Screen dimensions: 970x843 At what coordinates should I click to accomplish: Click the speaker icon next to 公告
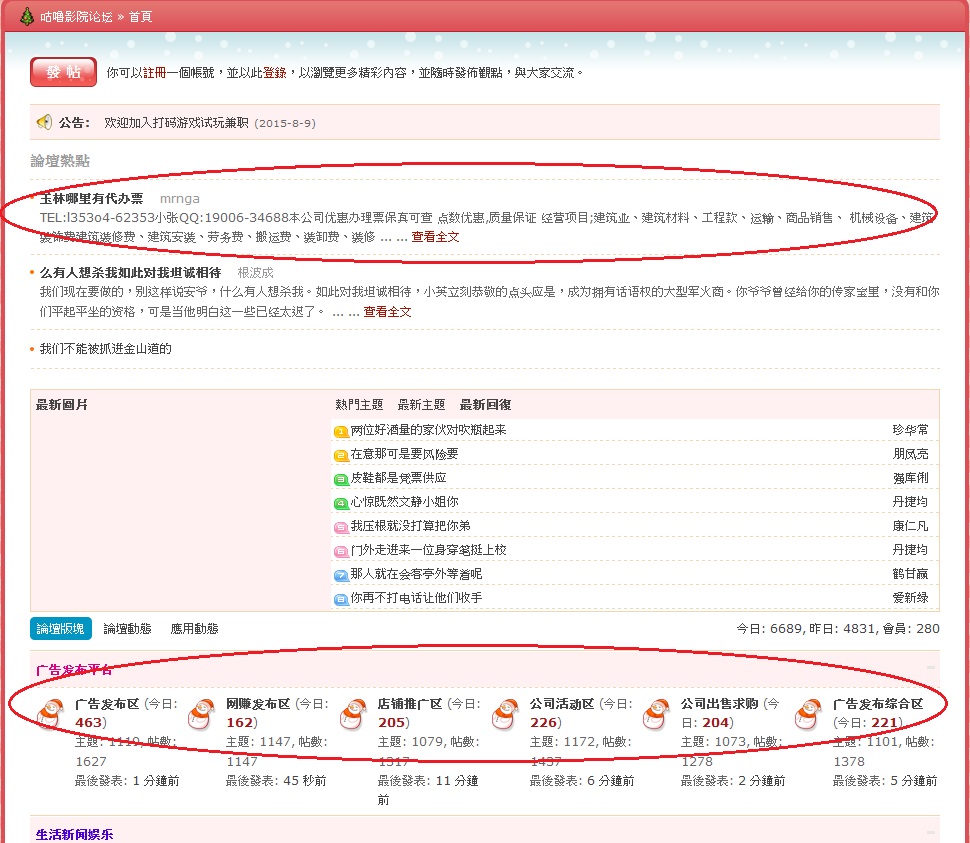(44, 122)
